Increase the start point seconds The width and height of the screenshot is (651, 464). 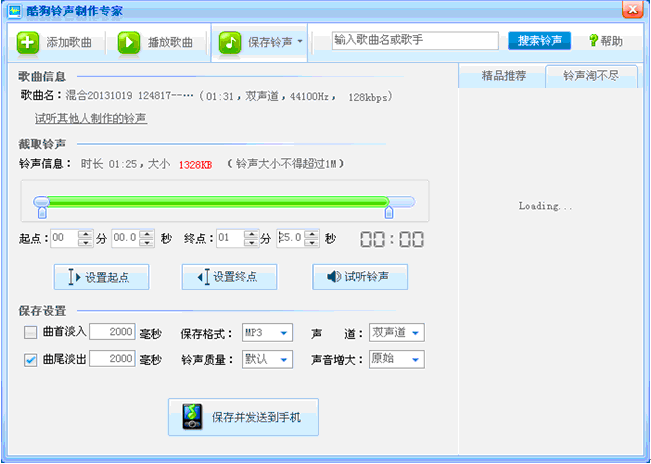coord(147,234)
